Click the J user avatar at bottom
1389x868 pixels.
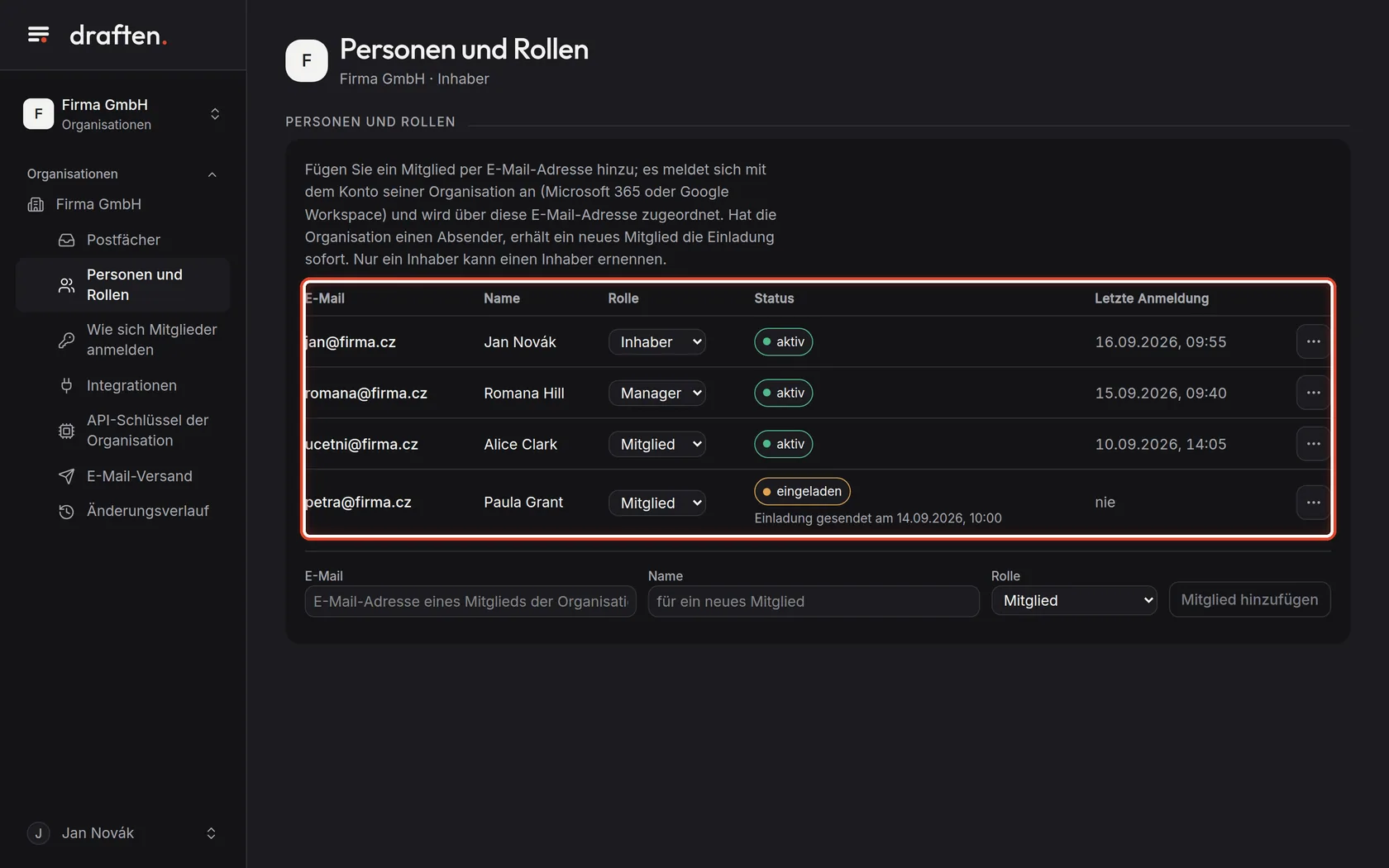click(x=38, y=833)
